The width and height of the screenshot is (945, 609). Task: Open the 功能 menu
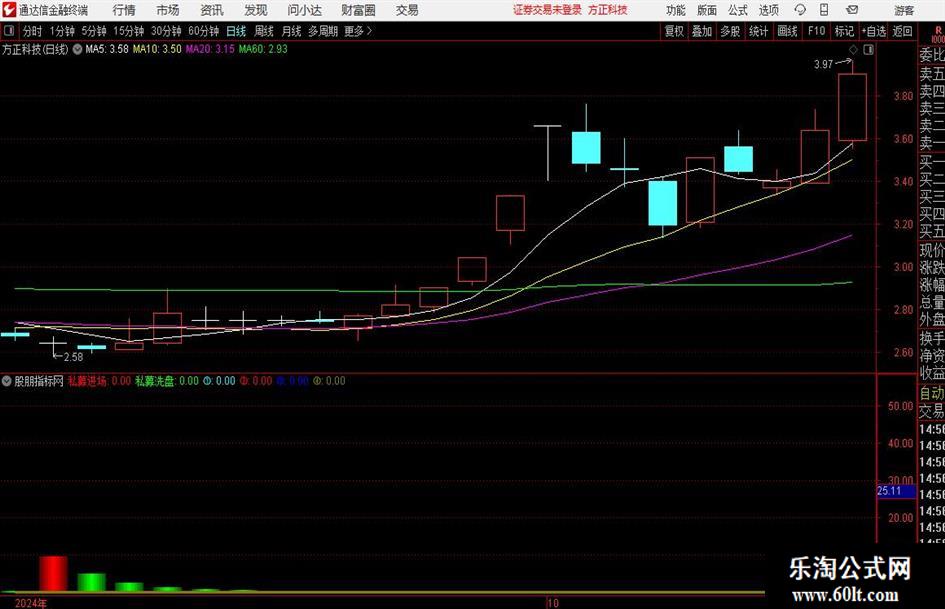point(676,10)
